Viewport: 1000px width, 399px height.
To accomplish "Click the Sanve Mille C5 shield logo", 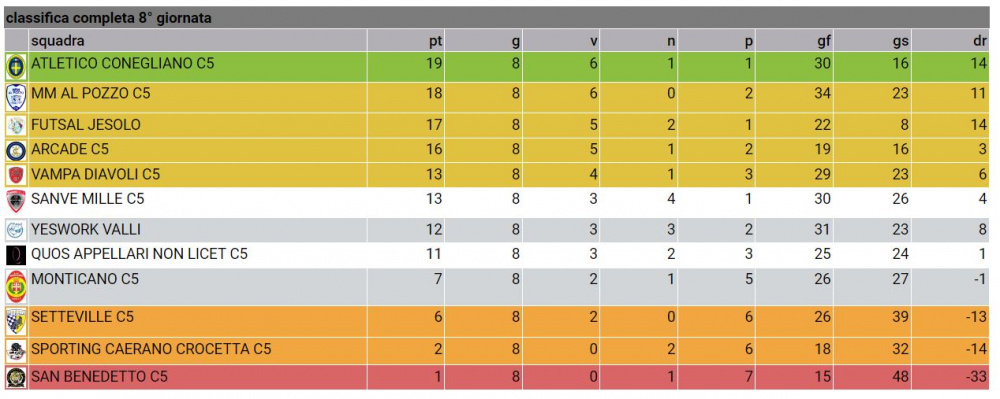I will (16, 201).
